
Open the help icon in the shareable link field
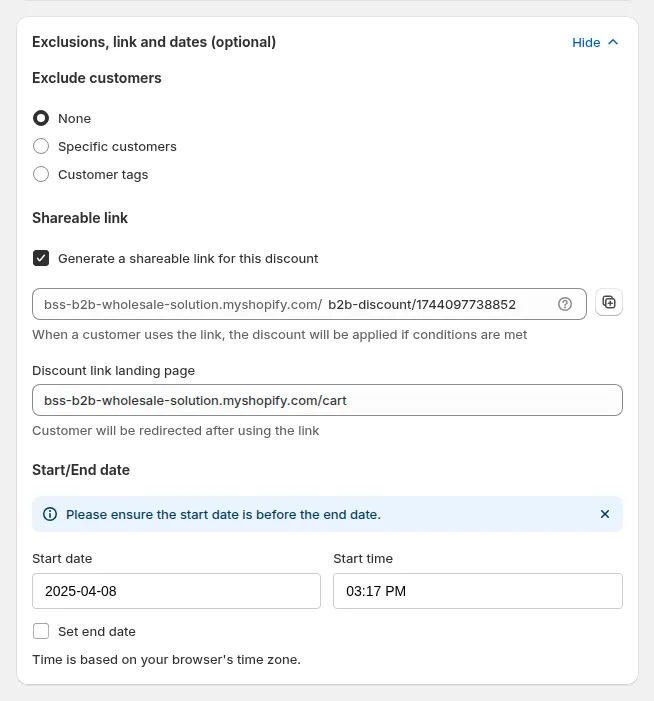click(565, 304)
